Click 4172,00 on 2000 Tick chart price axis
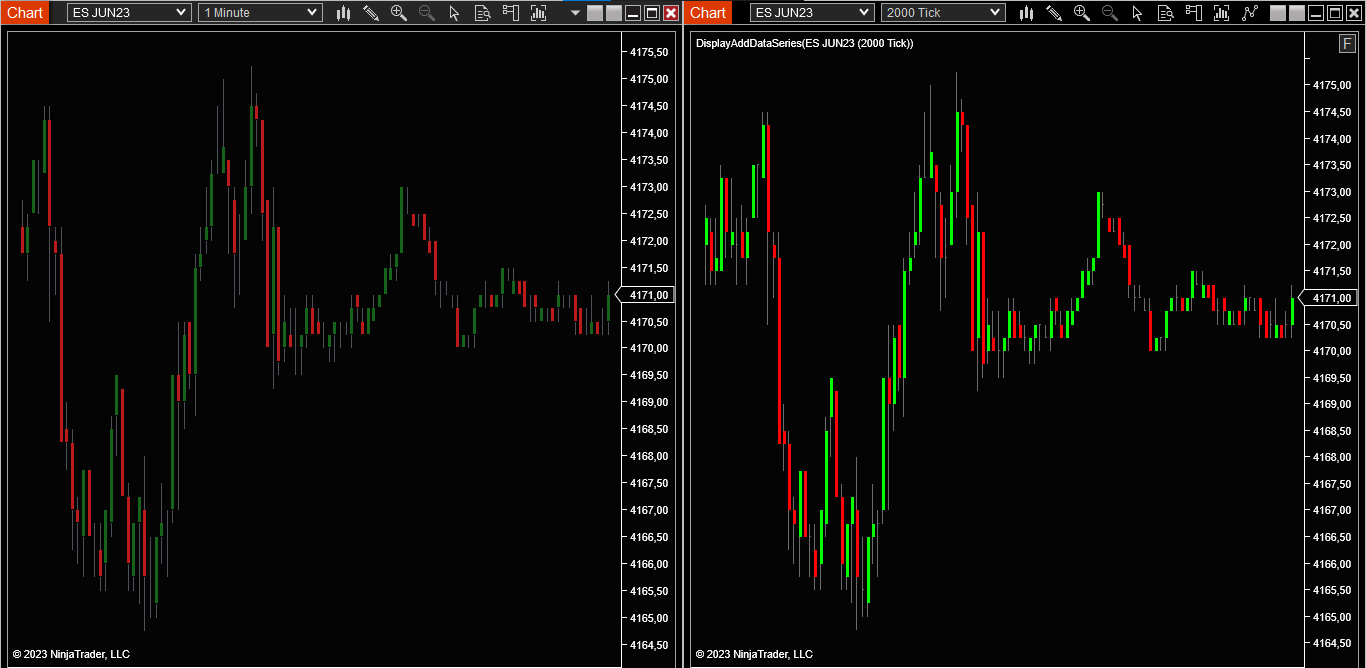The height and width of the screenshot is (668, 1366). pos(1332,245)
